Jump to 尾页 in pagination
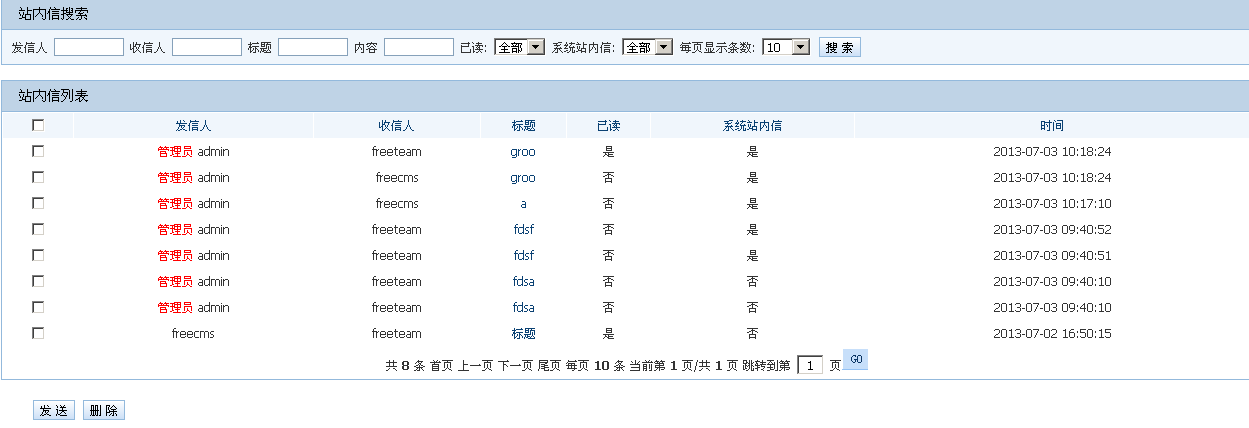Viewport: 1249px width, 428px height. 549,366
